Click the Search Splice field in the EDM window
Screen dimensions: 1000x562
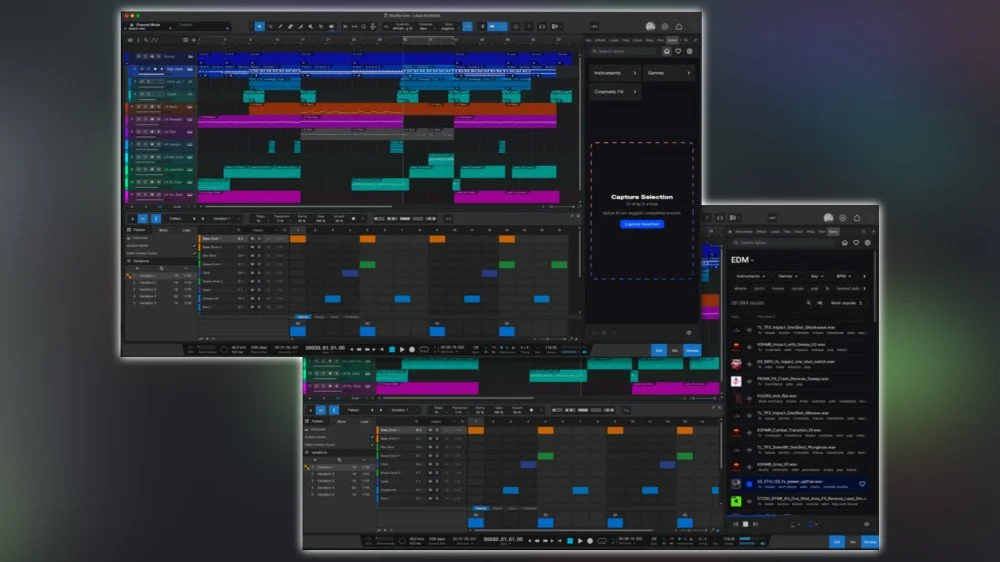pos(784,242)
